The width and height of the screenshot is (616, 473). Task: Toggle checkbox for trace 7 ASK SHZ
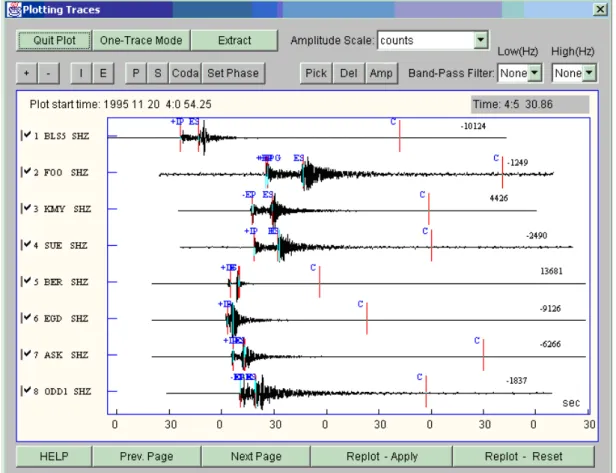26,354
